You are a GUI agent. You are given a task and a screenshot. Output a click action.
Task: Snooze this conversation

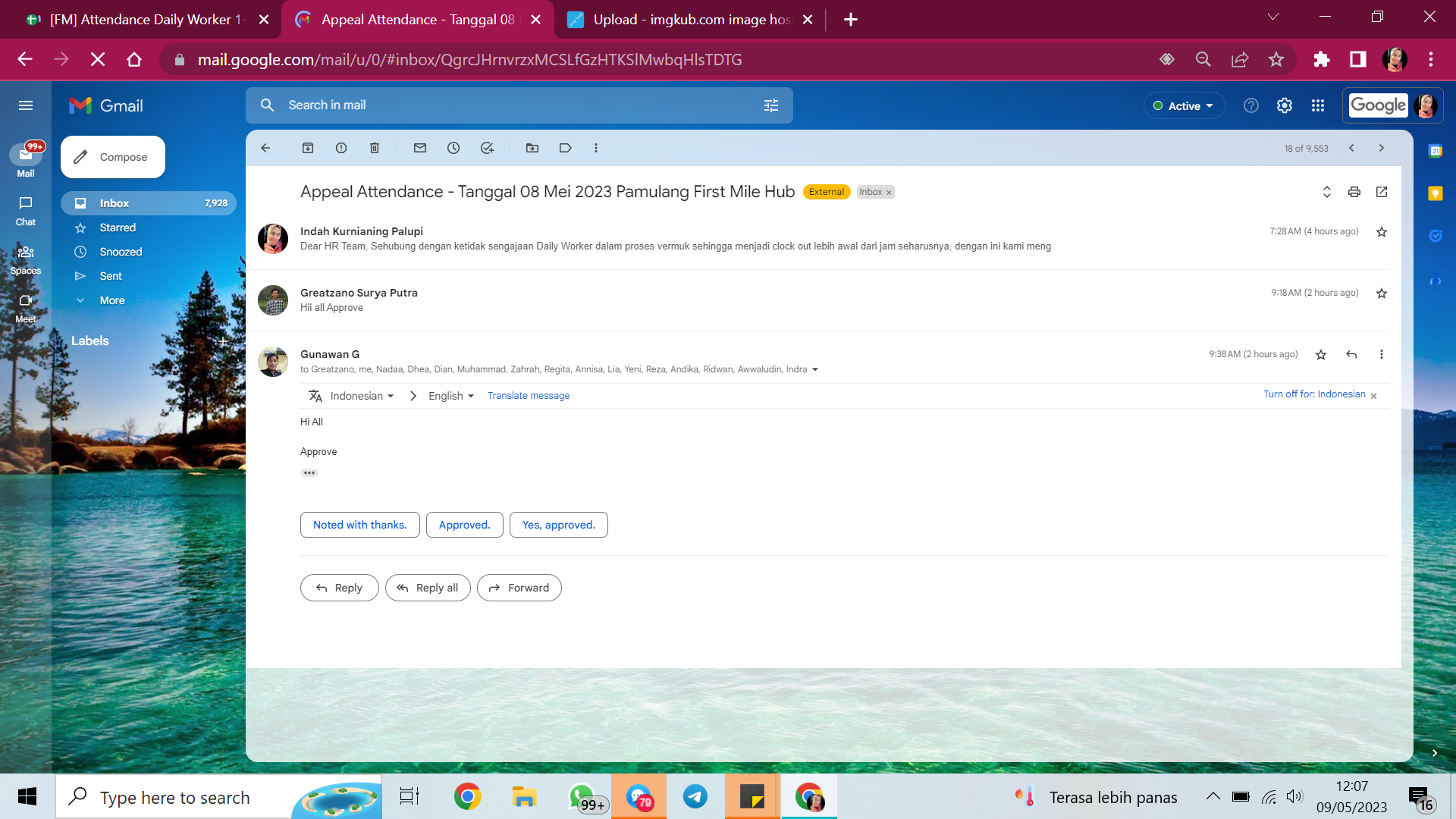coord(453,148)
